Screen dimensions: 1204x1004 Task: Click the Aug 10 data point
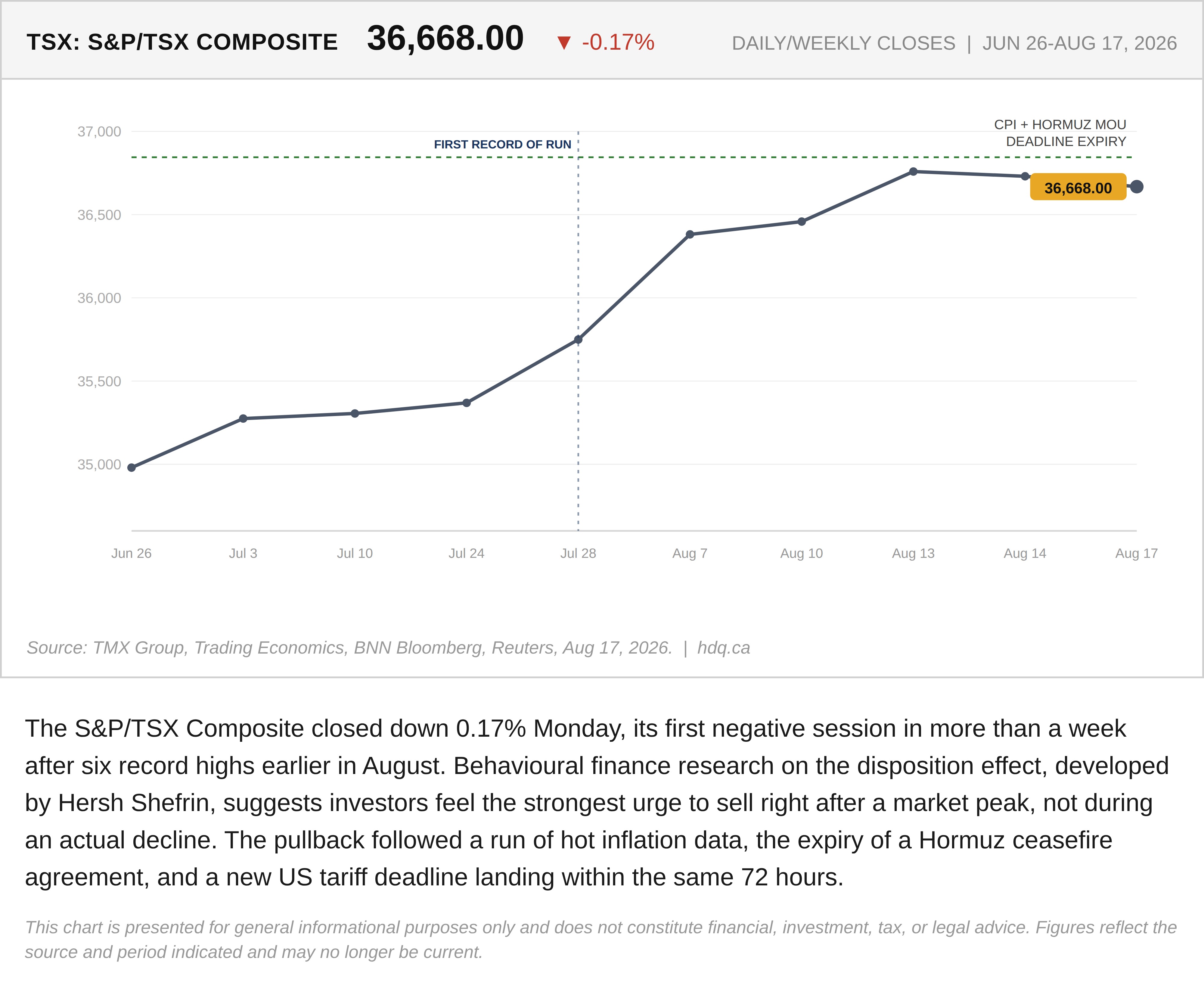pos(802,221)
